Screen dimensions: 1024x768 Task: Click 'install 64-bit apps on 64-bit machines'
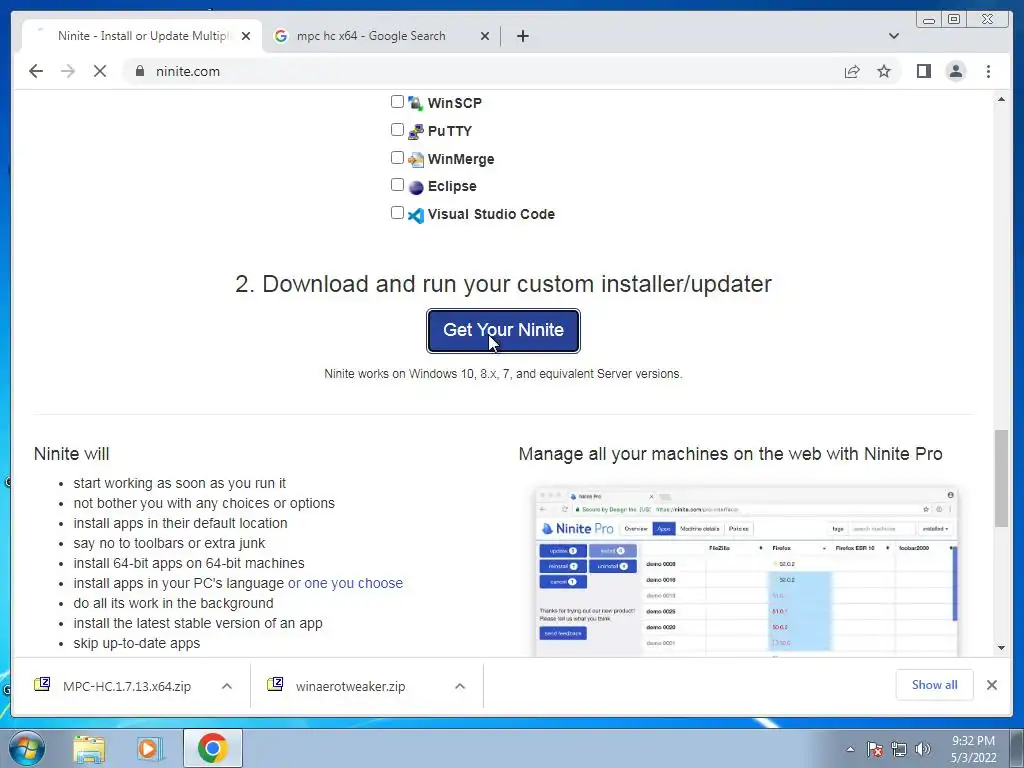pyautogui.click(x=189, y=563)
